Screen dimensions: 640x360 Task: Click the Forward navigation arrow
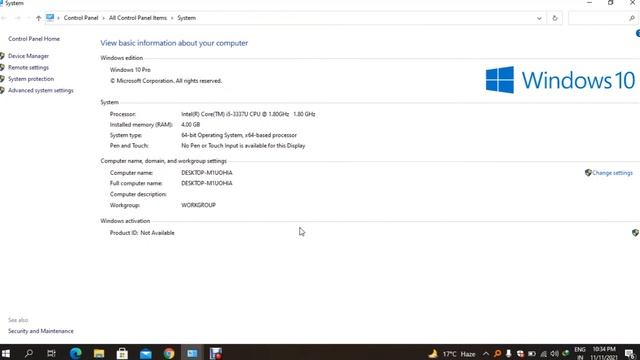(18, 18)
